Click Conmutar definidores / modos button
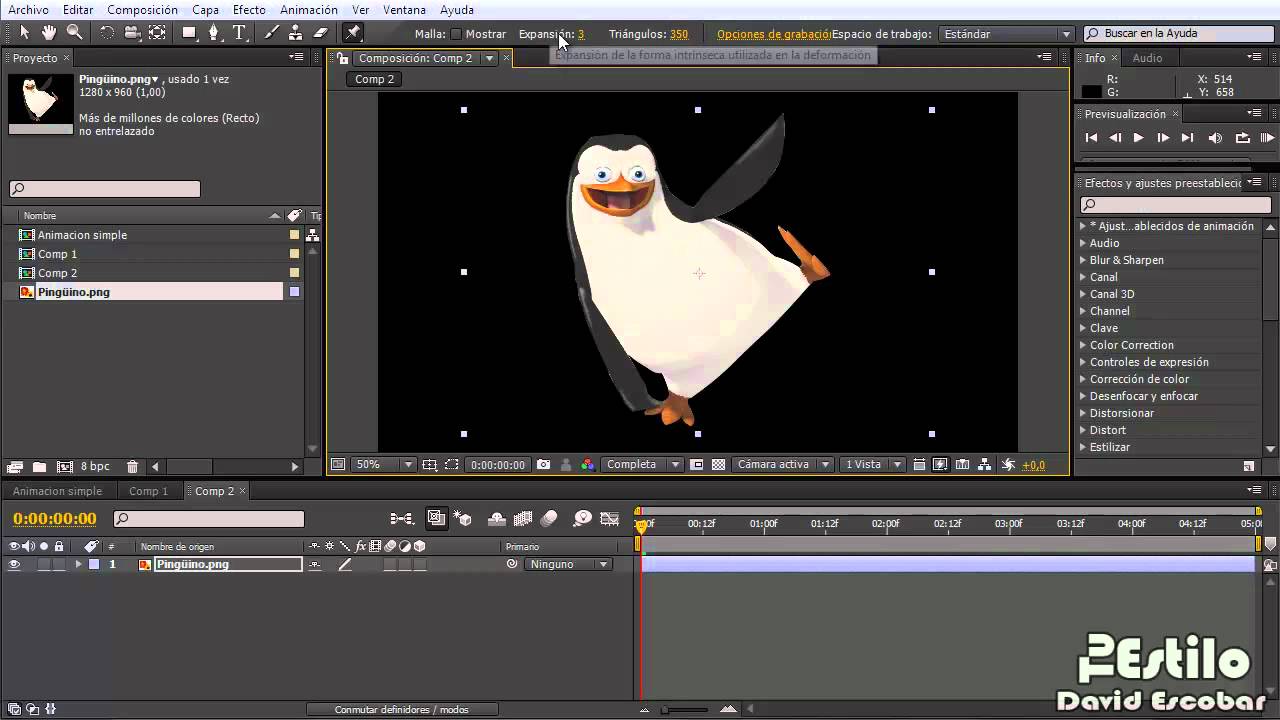 point(401,710)
